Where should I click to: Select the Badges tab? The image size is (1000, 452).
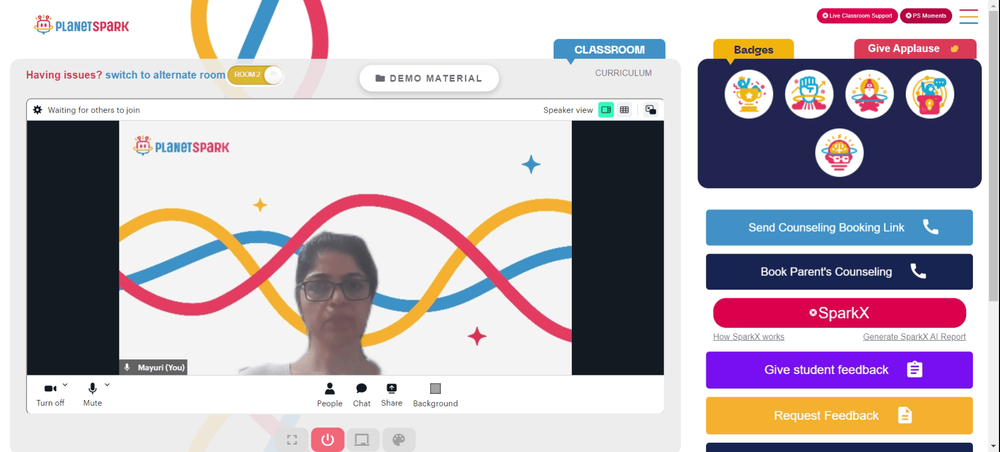(753, 49)
